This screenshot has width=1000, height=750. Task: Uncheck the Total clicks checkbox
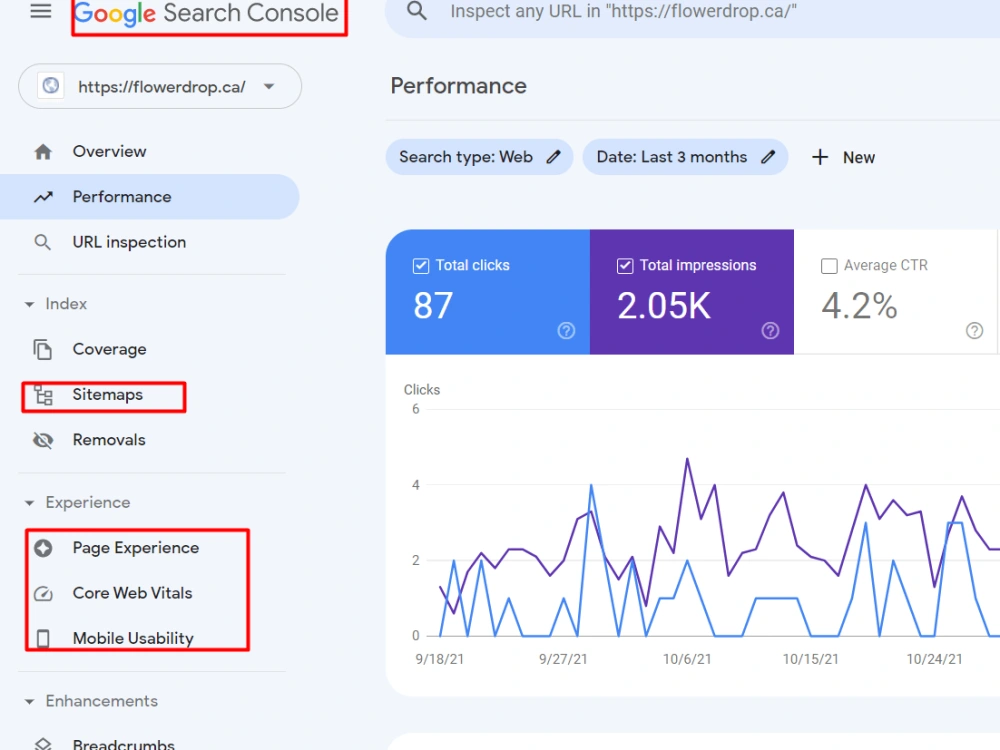point(421,266)
